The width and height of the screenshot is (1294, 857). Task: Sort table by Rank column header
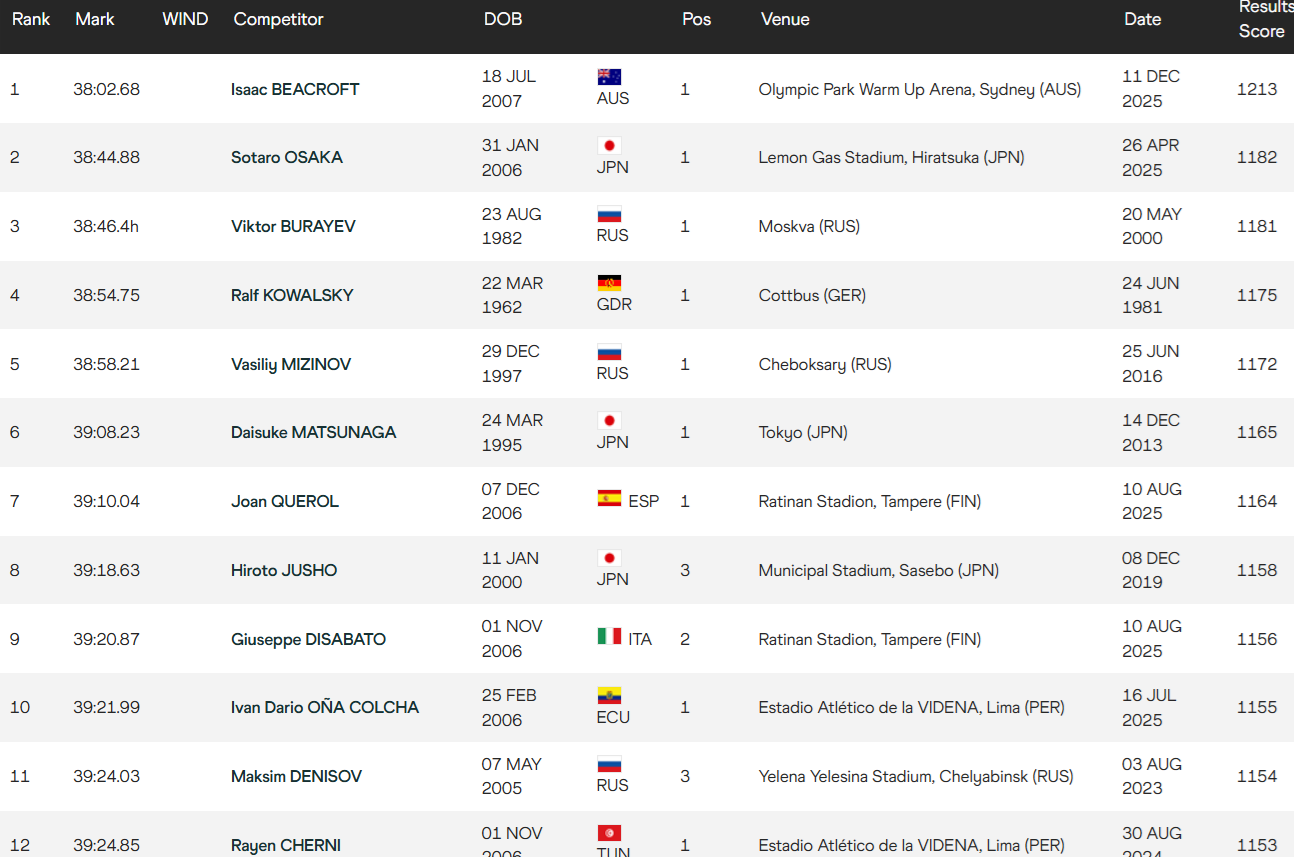(x=31, y=19)
